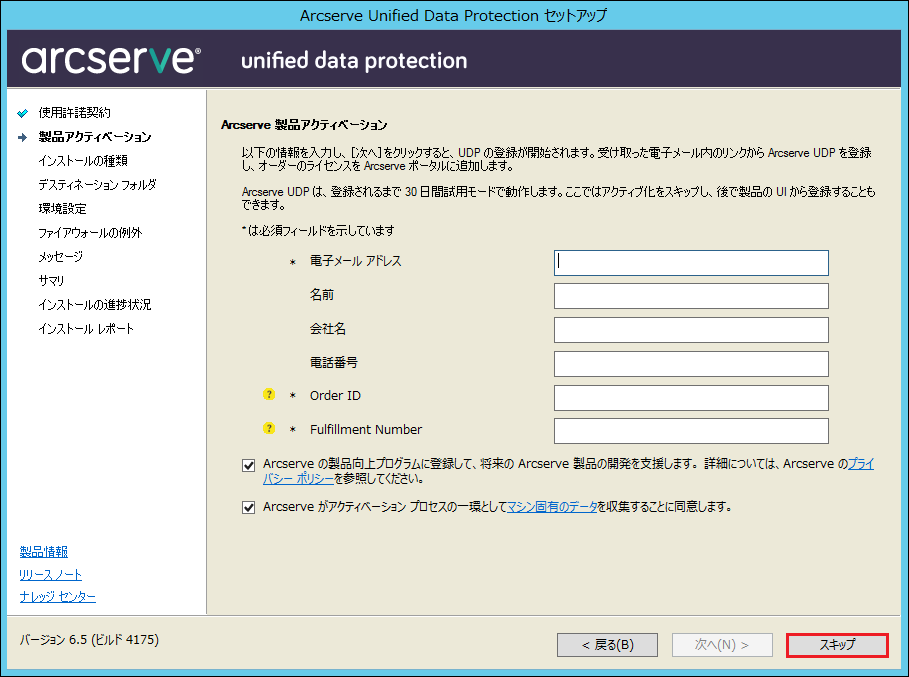Click the スキップ button
Image resolution: width=909 pixels, height=677 pixels.
tap(837, 645)
